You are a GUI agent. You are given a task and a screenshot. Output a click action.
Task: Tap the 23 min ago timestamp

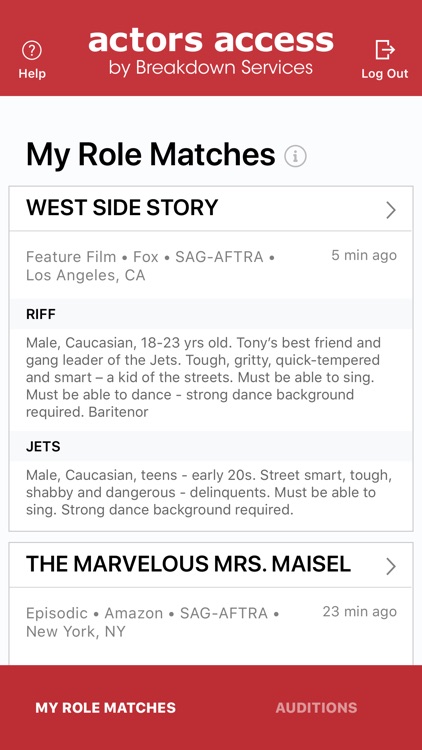pos(360,612)
